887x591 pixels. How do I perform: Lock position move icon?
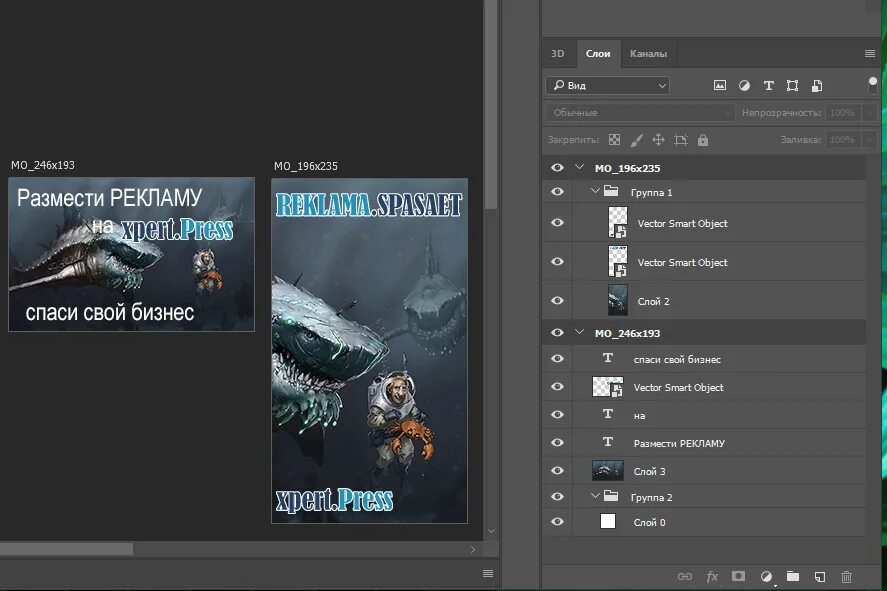[658, 140]
